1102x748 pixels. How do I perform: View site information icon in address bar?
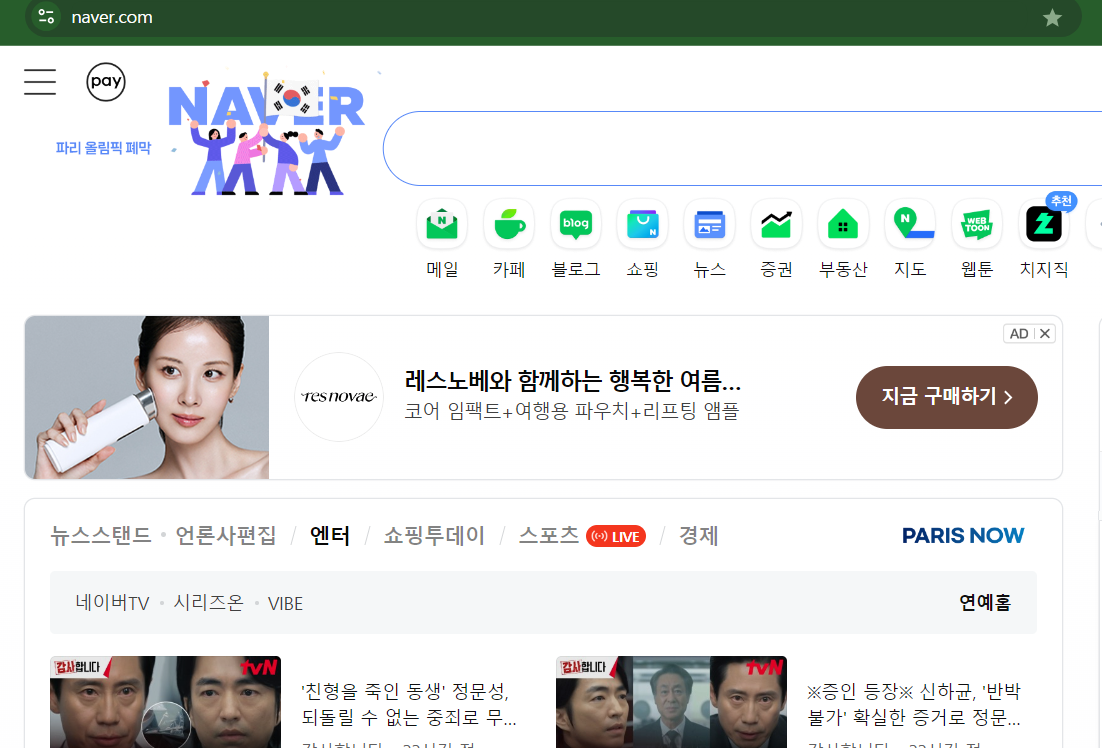tap(46, 16)
